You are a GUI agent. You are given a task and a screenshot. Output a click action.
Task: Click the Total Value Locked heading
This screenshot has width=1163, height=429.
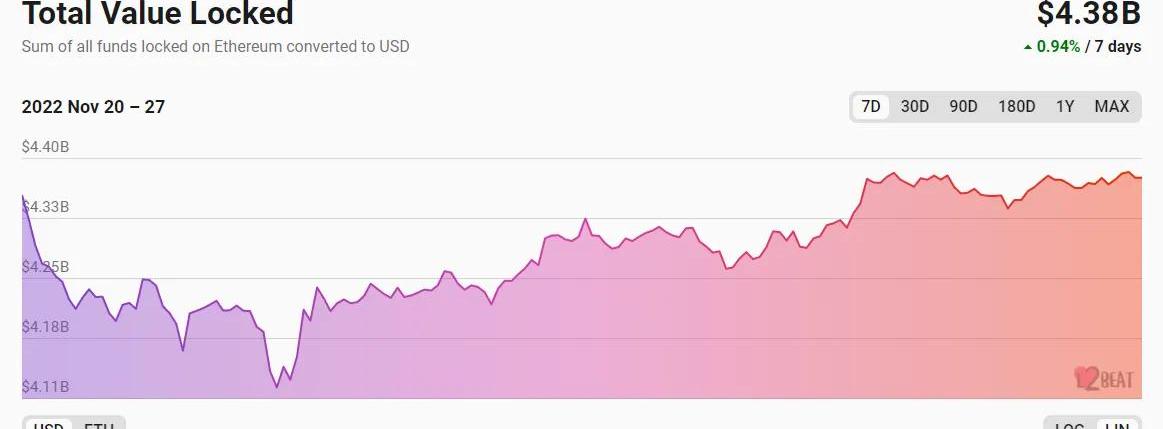click(158, 14)
